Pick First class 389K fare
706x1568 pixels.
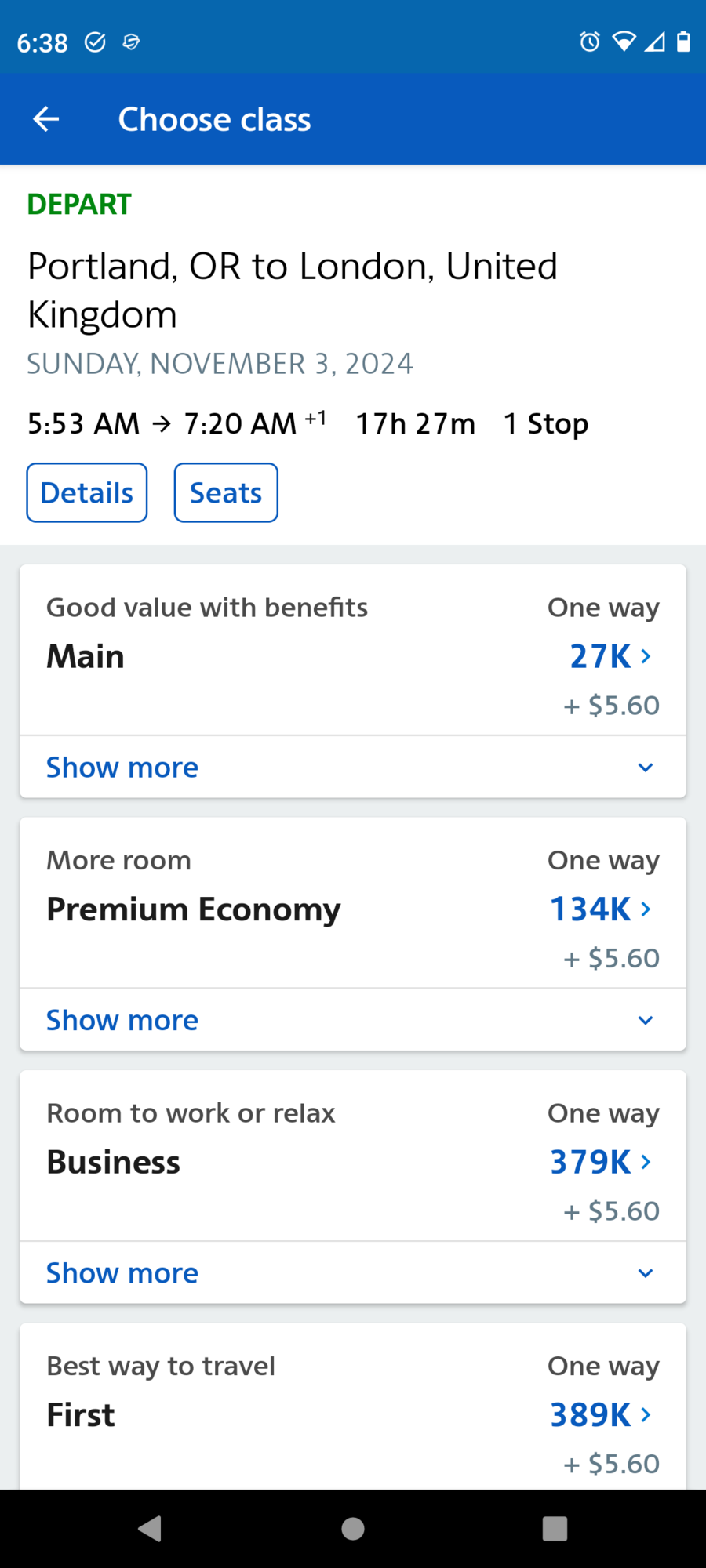click(600, 1415)
